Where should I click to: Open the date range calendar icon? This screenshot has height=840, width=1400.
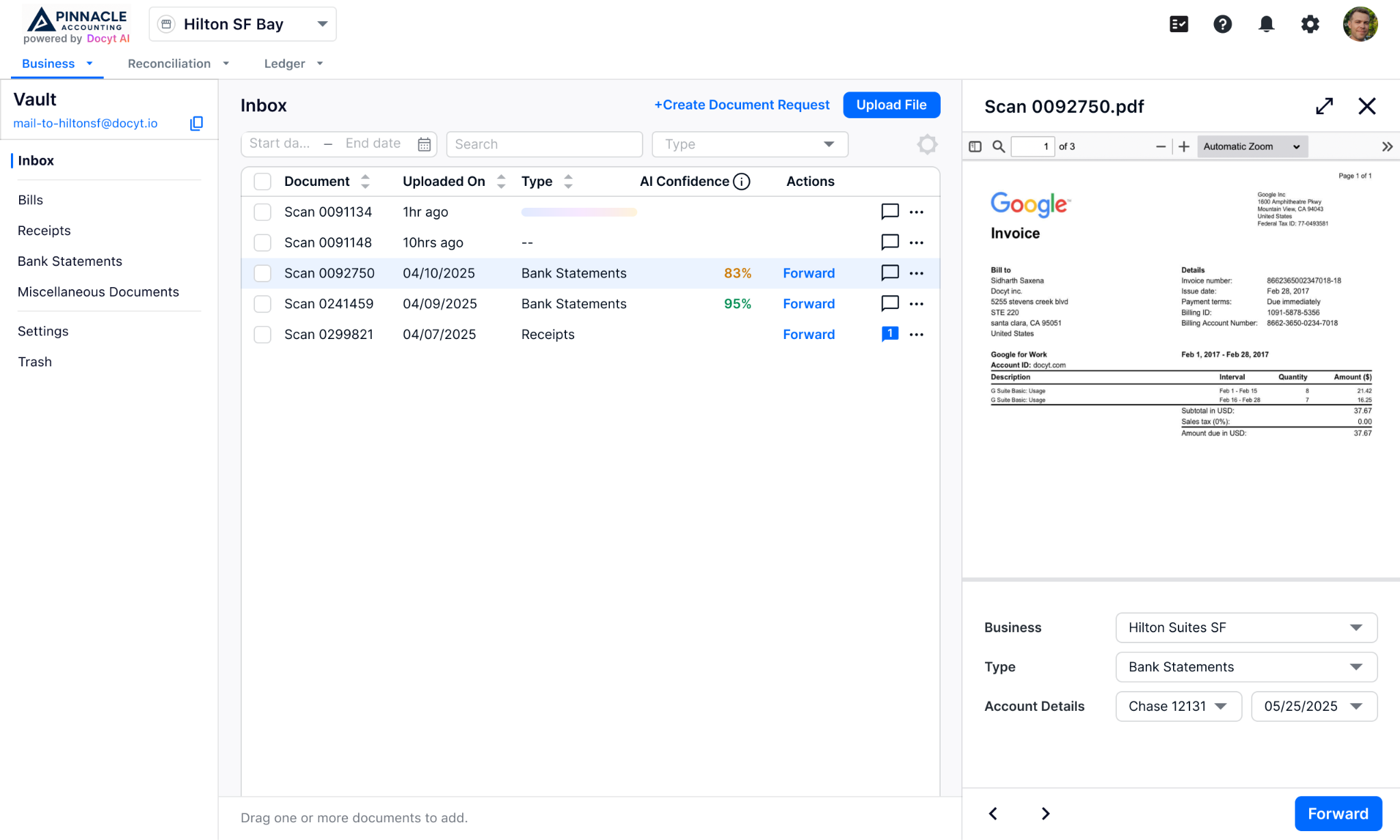[x=424, y=144]
